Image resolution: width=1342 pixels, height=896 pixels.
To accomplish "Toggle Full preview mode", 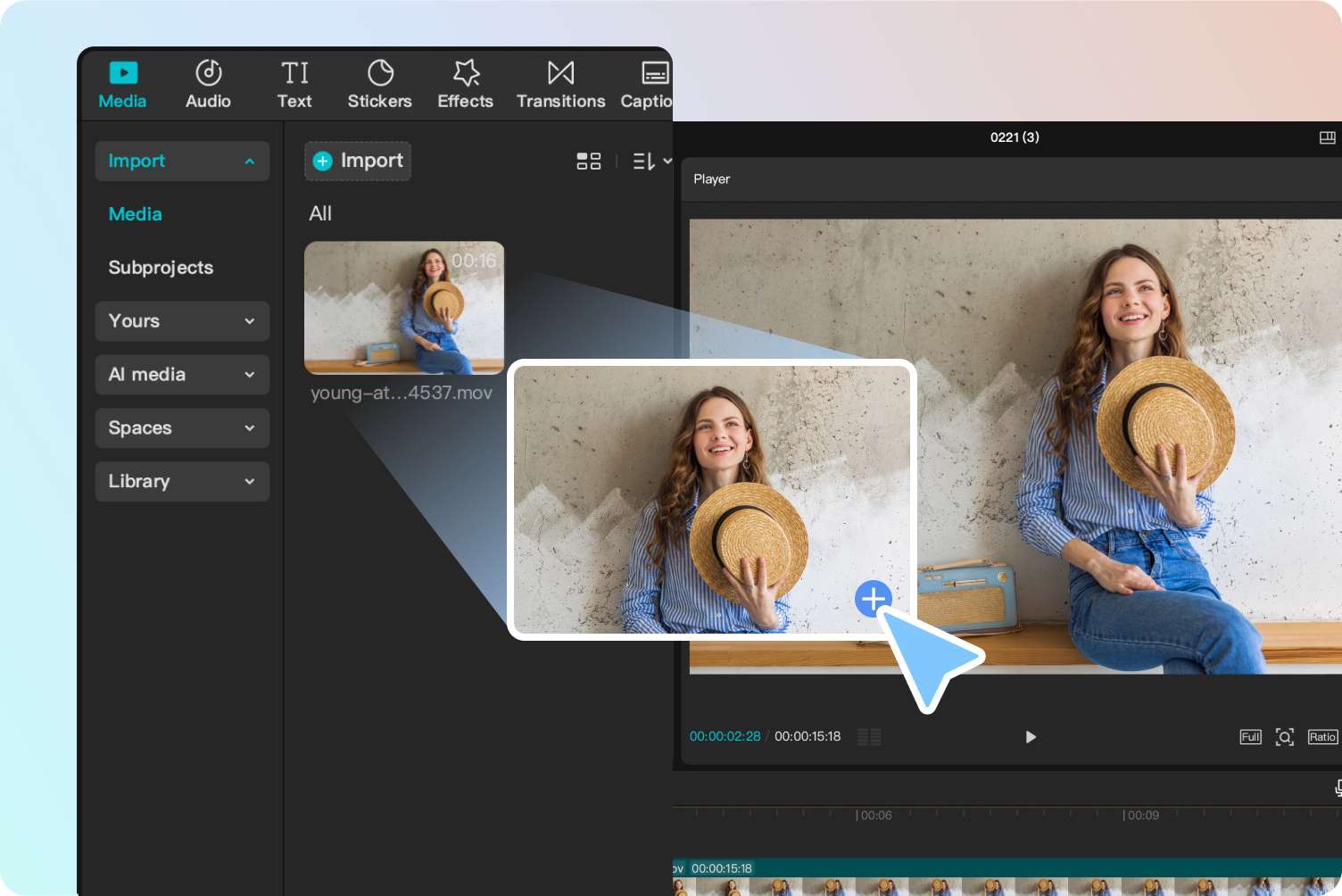I will point(1250,736).
